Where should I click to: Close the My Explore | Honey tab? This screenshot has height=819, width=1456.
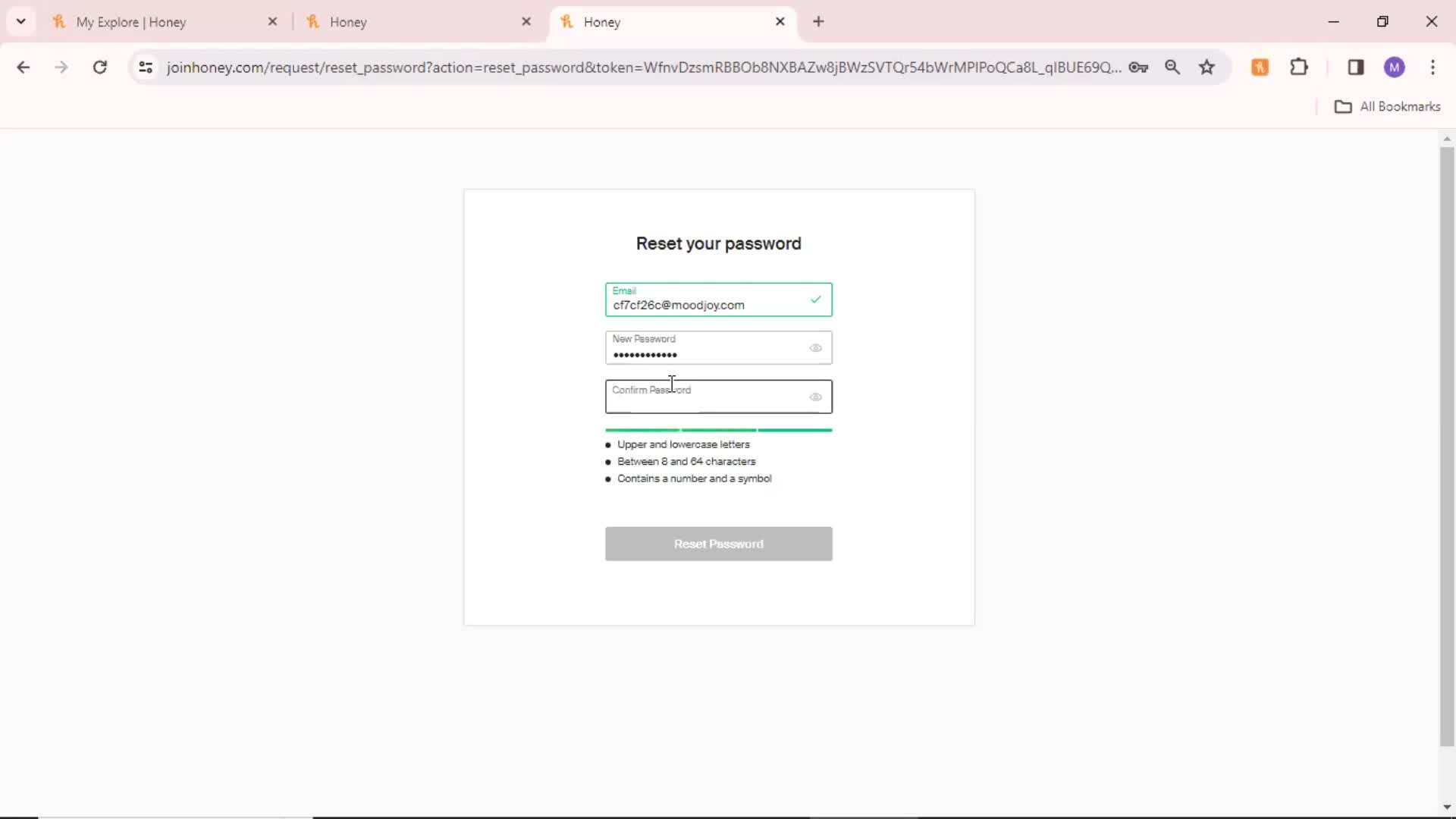273,22
